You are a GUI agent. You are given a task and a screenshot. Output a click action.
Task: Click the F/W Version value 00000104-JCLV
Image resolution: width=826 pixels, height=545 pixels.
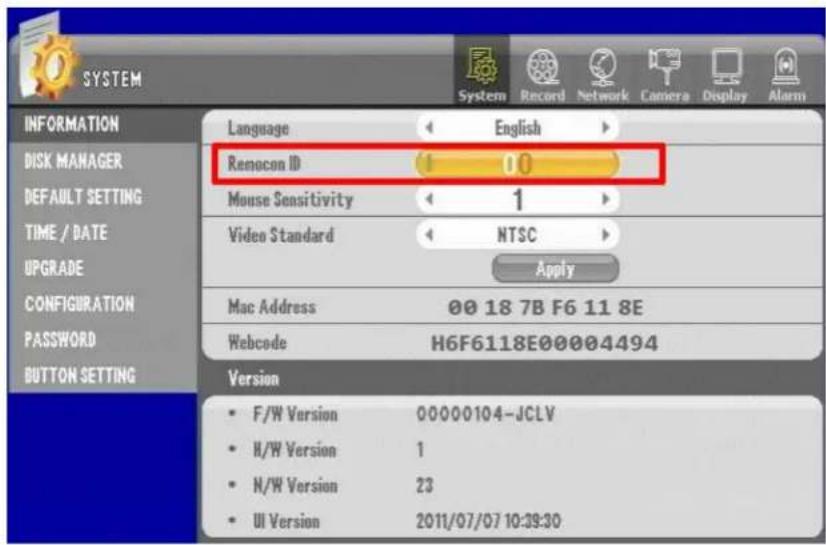tap(485, 414)
